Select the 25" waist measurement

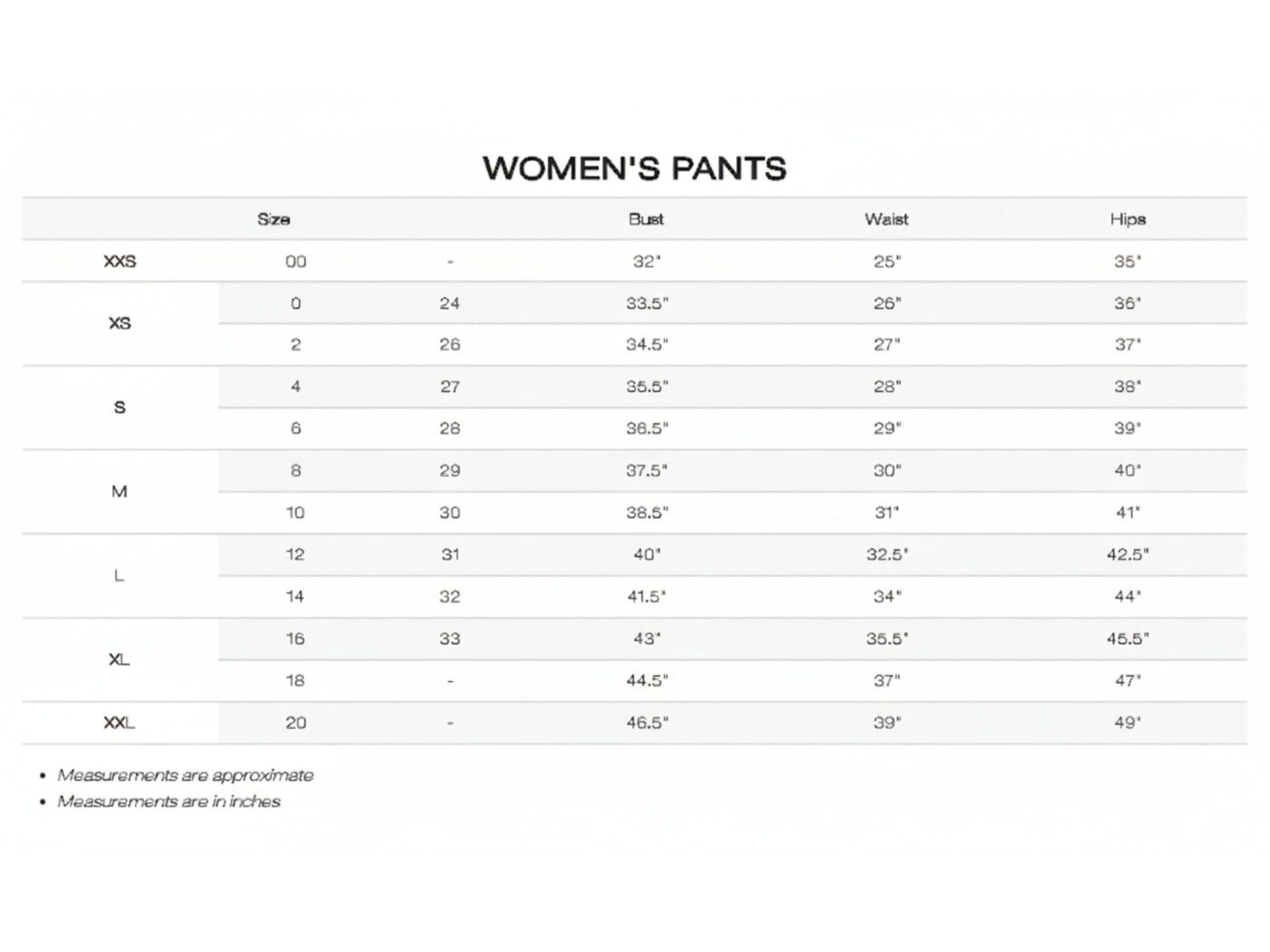pos(886,262)
